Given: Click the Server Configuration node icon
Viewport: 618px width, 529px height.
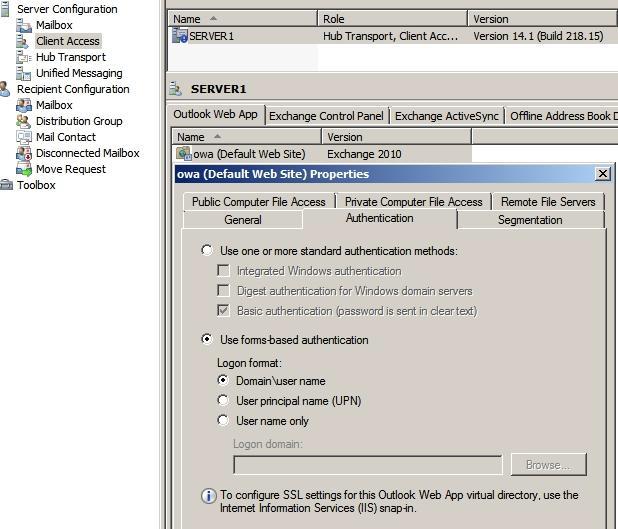Looking at the screenshot, I should coord(5,9).
